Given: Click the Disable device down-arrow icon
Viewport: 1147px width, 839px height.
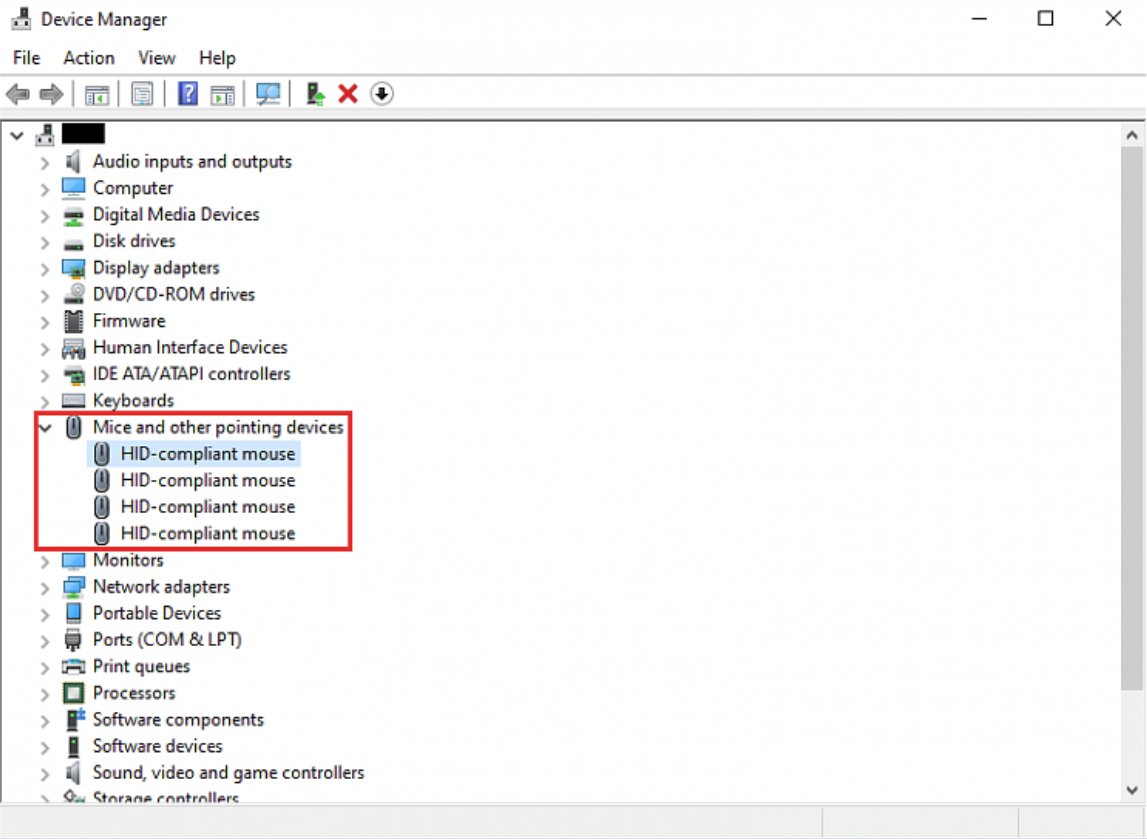Looking at the screenshot, I should tap(382, 94).
